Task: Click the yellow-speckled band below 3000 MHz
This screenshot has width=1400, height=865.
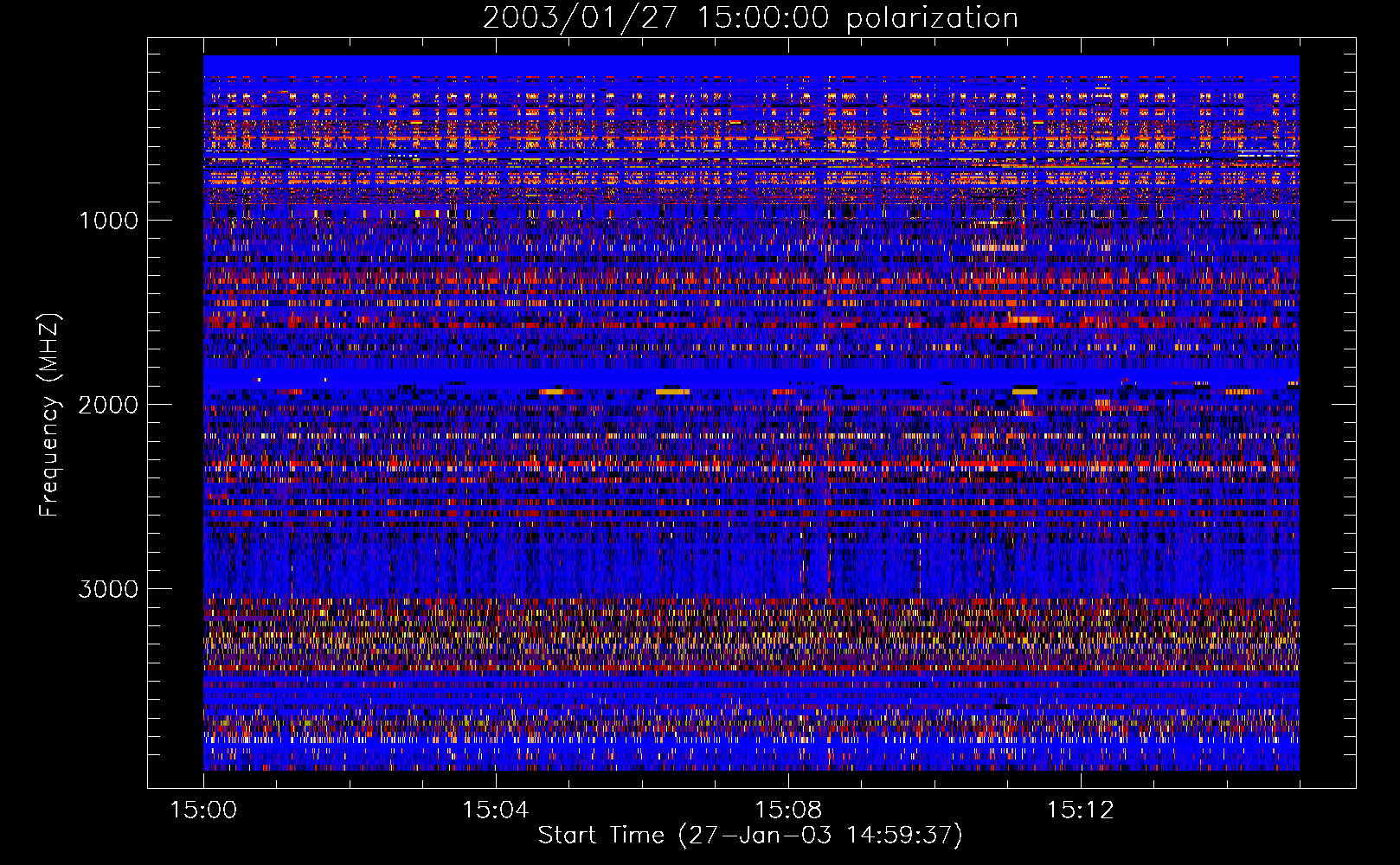Action: click(x=750, y=644)
